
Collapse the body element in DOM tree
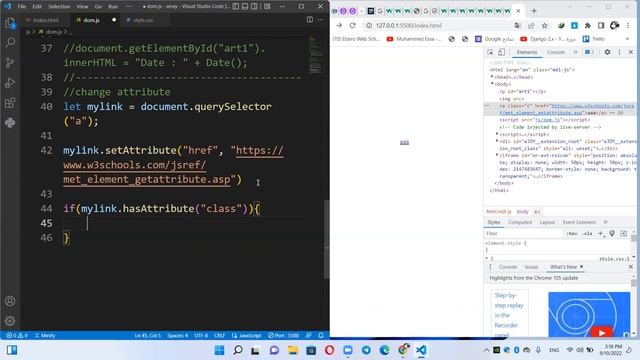(x=492, y=84)
